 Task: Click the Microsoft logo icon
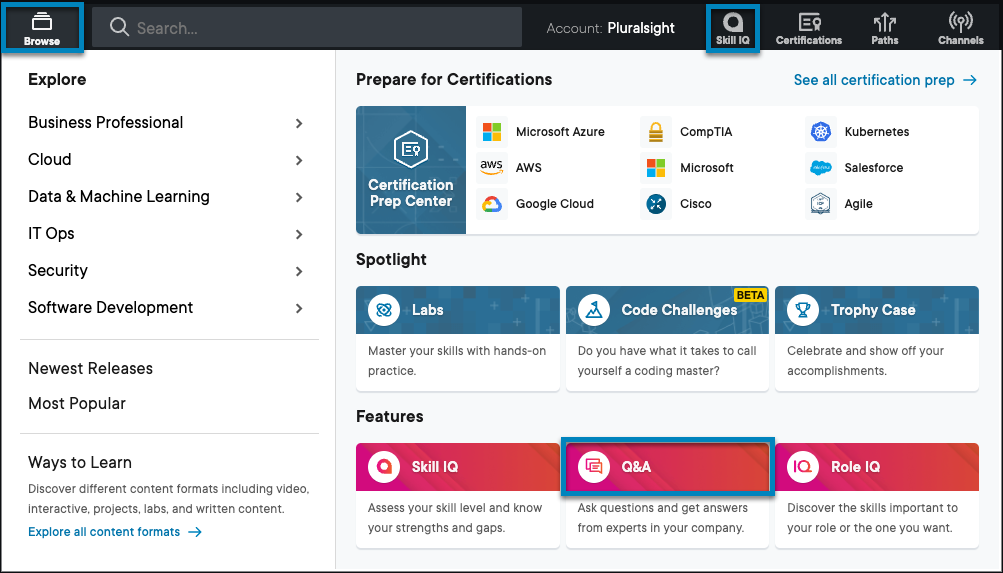pyautogui.click(x=656, y=168)
